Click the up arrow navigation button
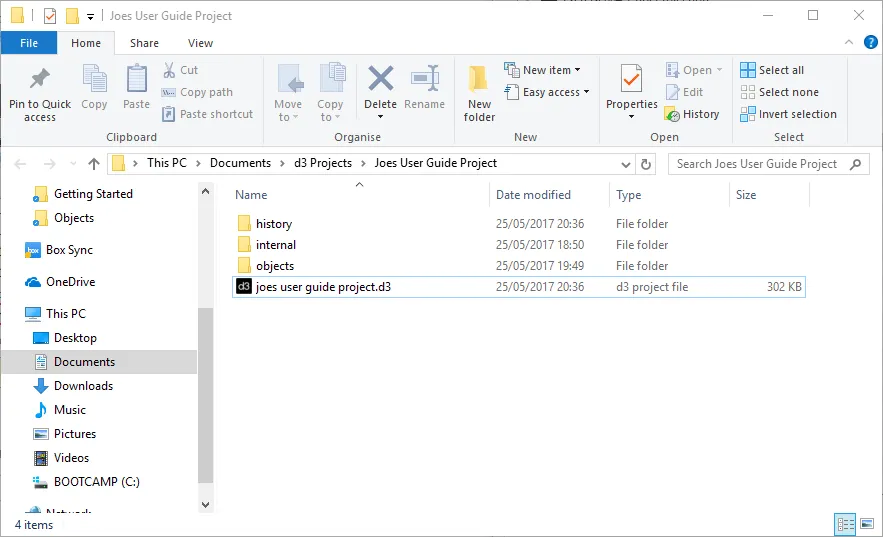Image resolution: width=883 pixels, height=537 pixels. [x=94, y=164]
